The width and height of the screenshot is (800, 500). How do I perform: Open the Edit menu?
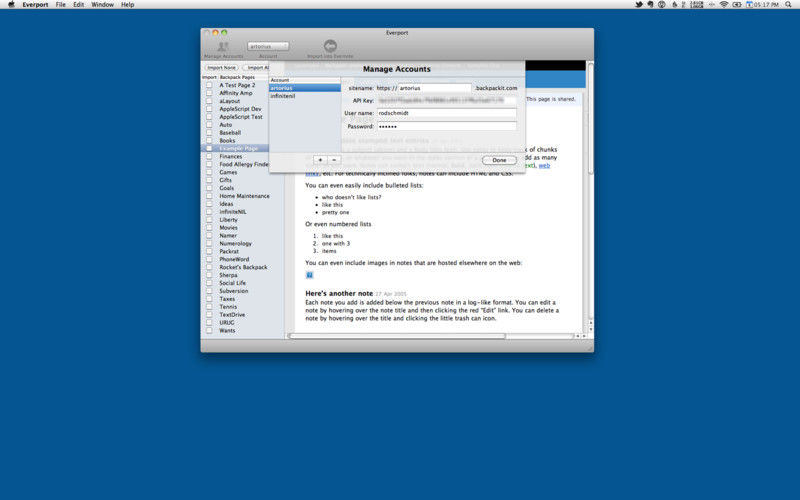point(79,5)
